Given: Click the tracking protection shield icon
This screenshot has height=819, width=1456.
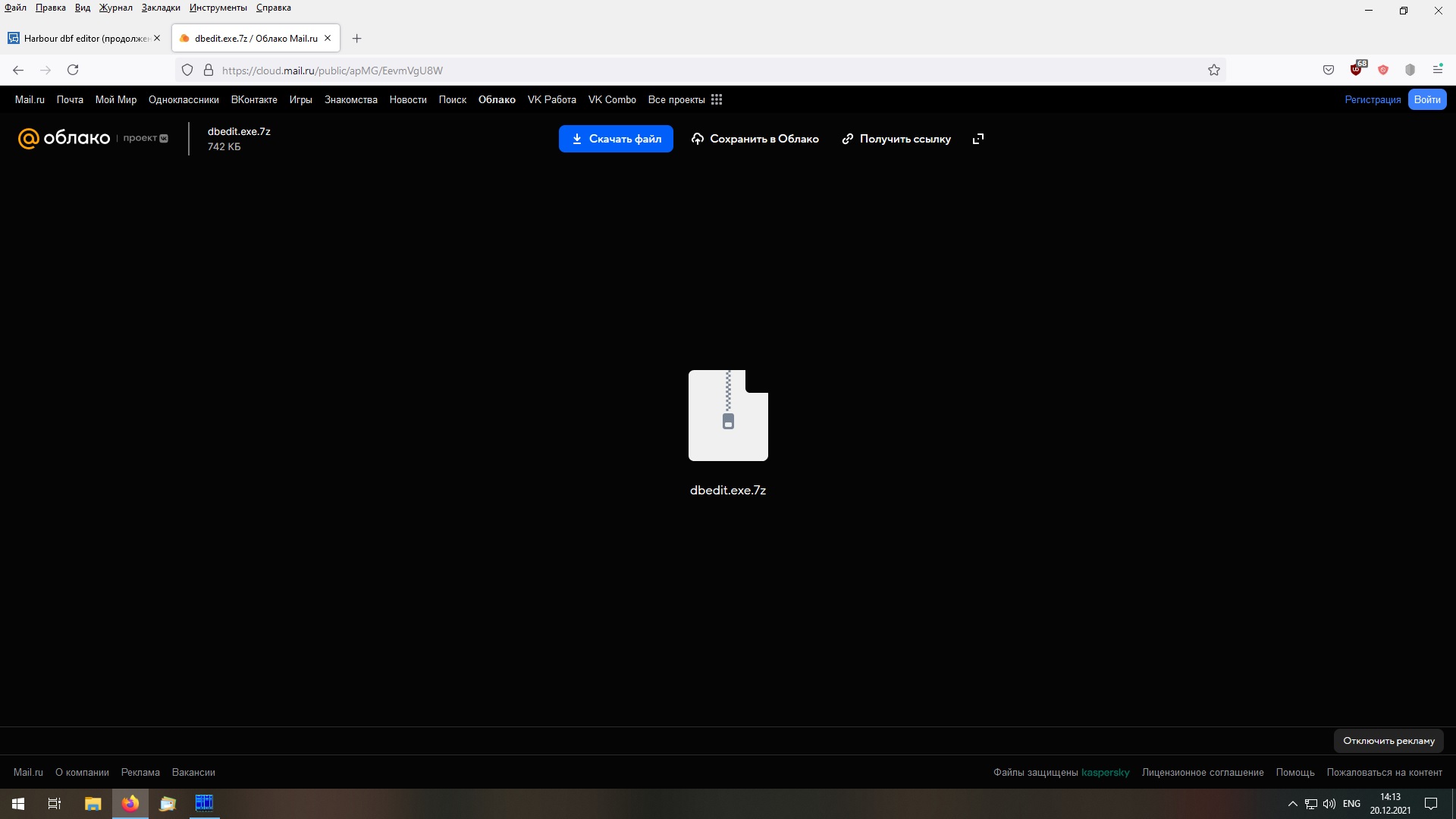Looking at the screenshot, I should (x=187, y=70).
